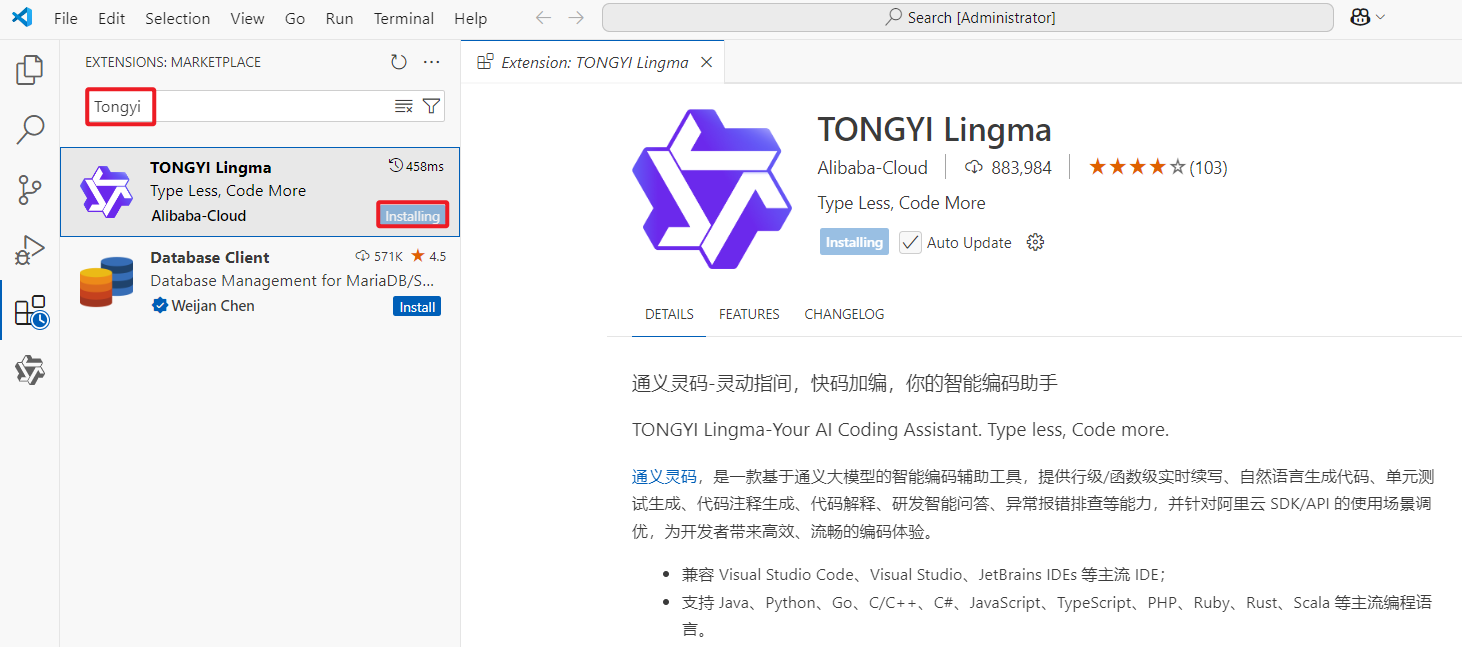
Task: Click the 4.5 rating on Database Client
Action: tap(429, 256)
